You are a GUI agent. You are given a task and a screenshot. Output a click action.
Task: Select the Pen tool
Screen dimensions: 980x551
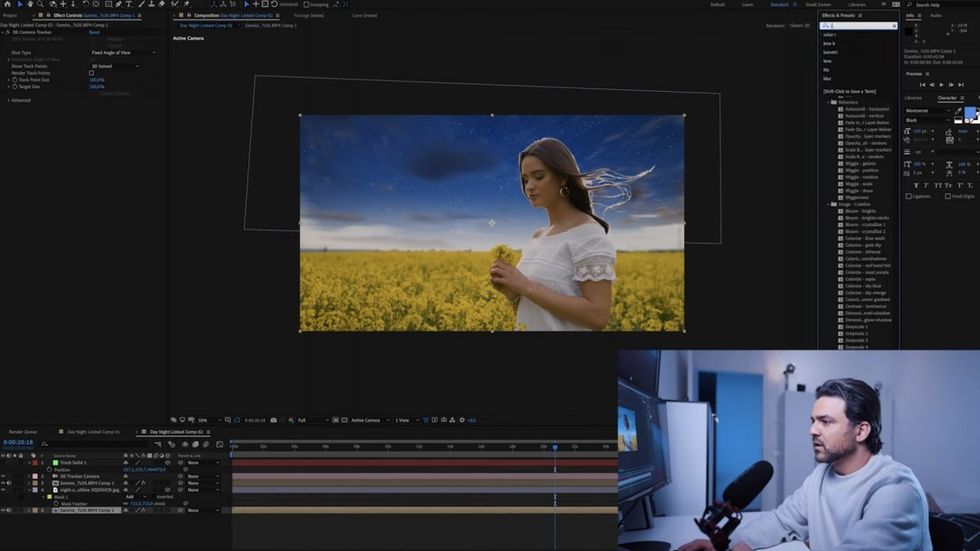[118, 4]
